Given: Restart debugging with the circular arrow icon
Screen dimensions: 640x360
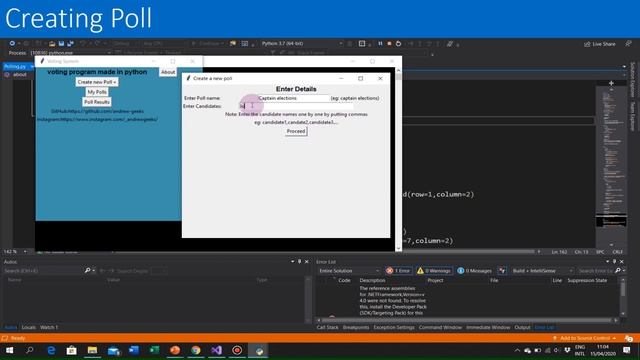Looking at the screenshot, I should pos(398,43).
